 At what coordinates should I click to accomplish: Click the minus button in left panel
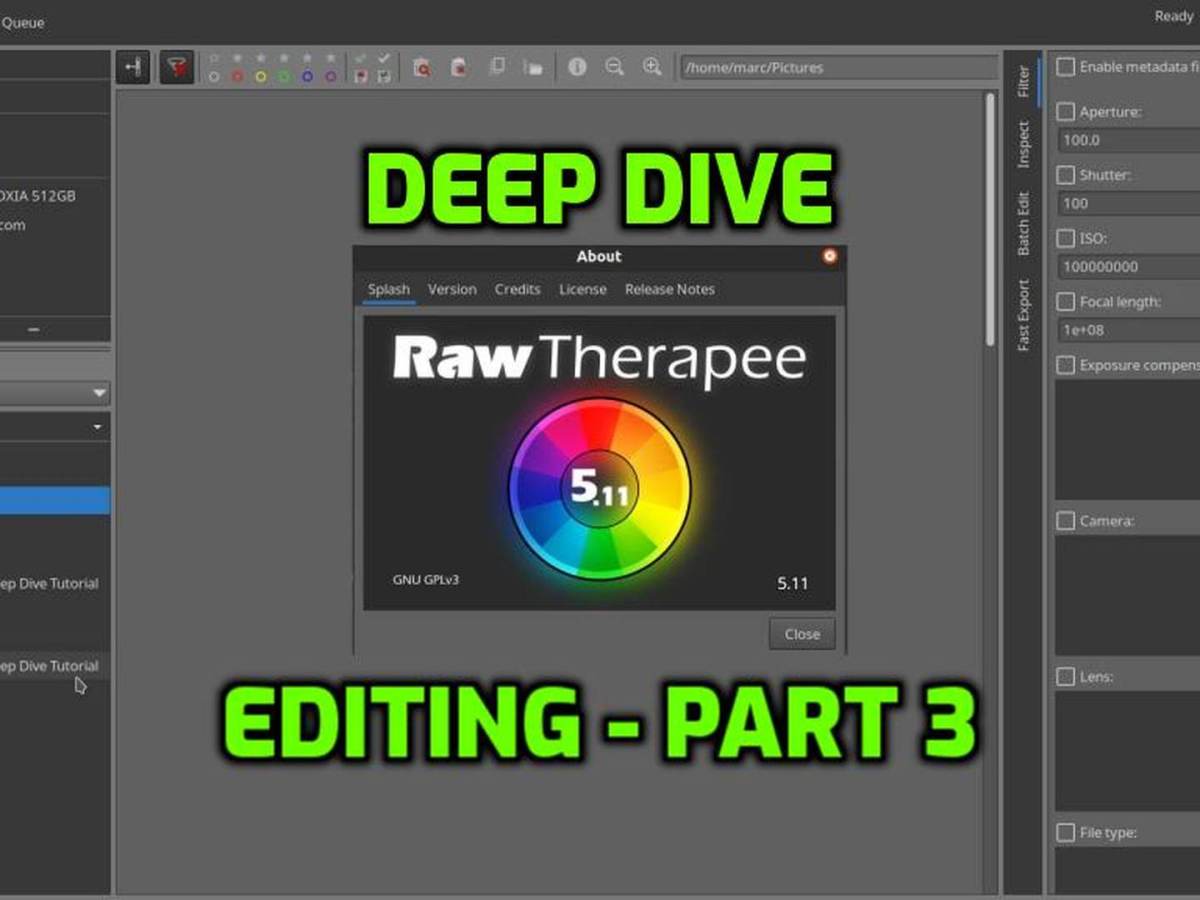click(x=34, y=329)
